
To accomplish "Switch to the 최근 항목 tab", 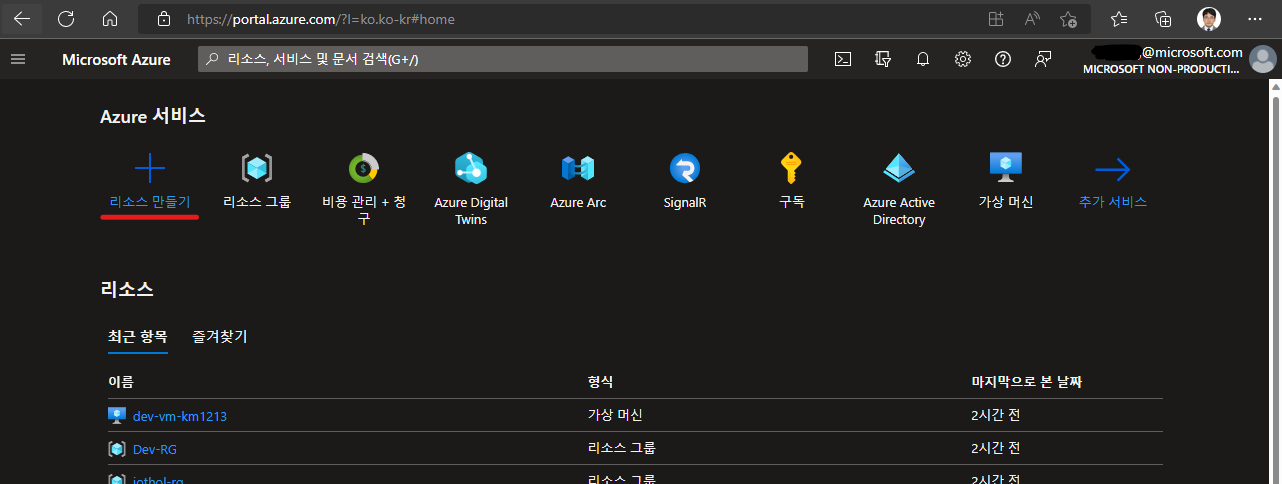I will pos(138,336).
